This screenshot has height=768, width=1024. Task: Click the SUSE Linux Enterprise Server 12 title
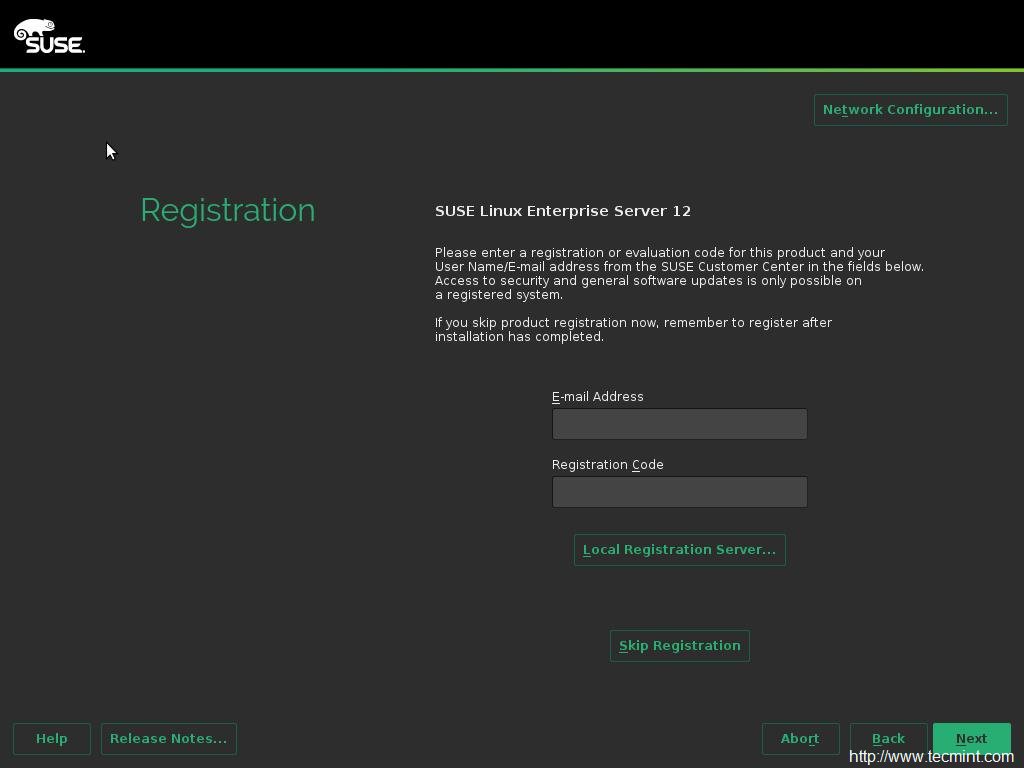(563, 211)
